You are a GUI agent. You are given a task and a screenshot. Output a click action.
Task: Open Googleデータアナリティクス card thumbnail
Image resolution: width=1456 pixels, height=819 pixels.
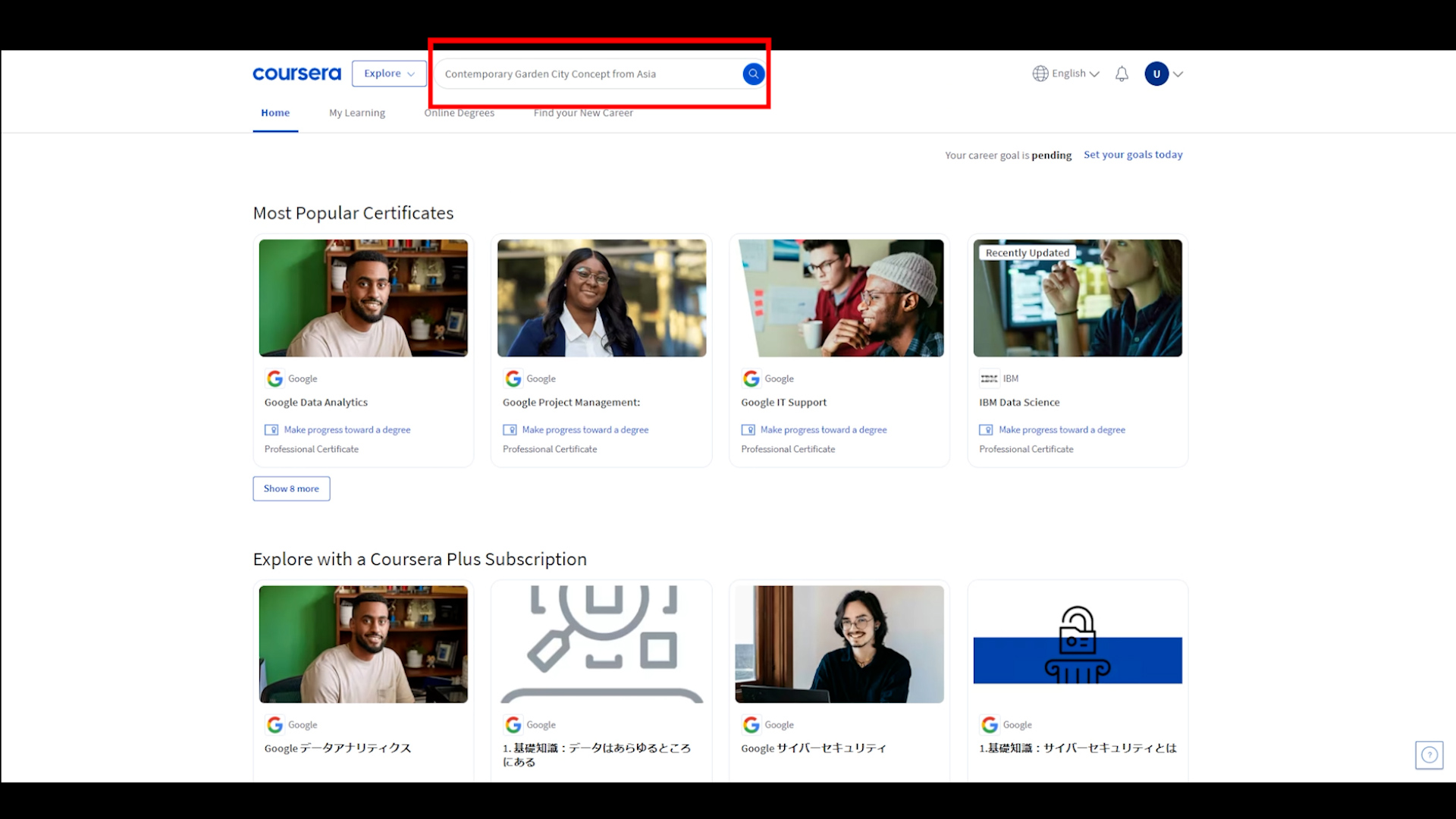point(363,644)
